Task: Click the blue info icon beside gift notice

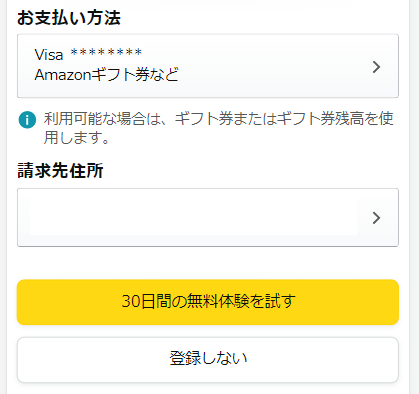Action: click(x=27, y=120)
